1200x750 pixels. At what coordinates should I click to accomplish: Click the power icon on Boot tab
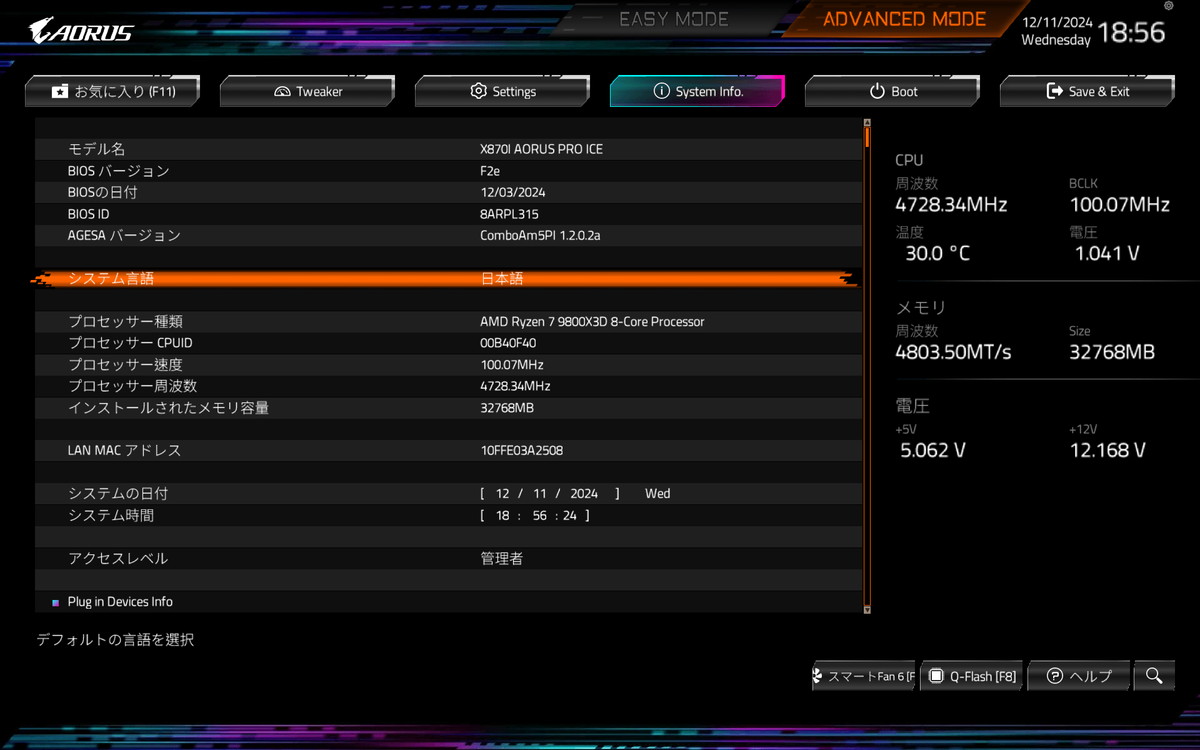(877, 91)
